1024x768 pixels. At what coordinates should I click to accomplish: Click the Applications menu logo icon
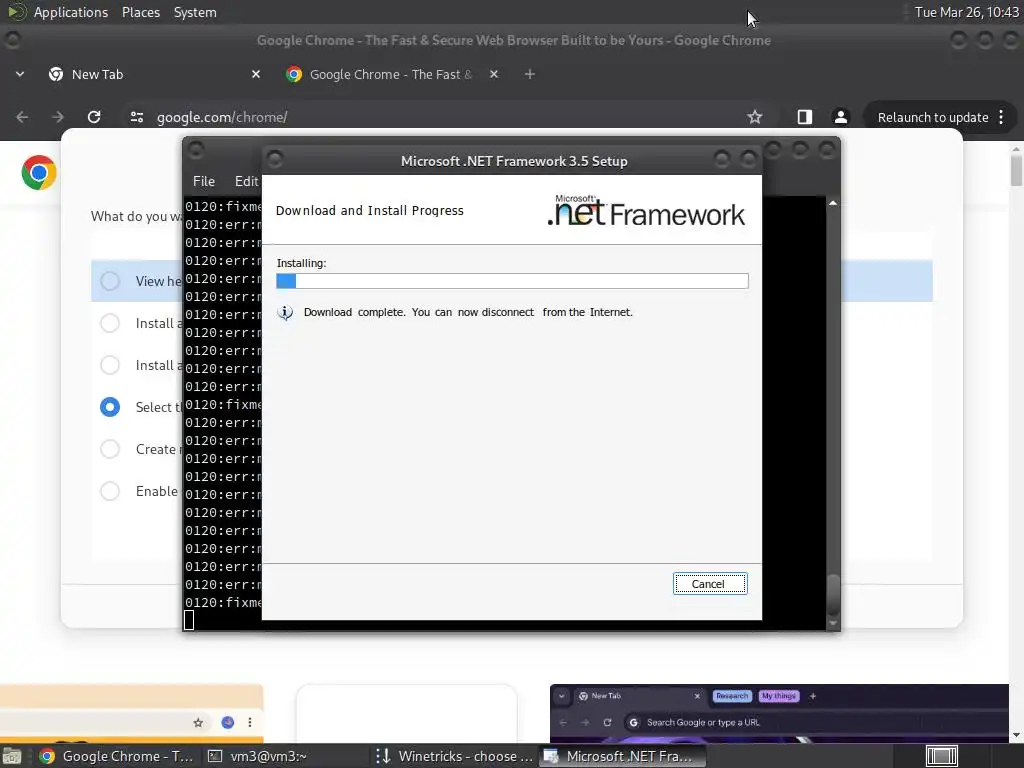click(x=17, y=12)
